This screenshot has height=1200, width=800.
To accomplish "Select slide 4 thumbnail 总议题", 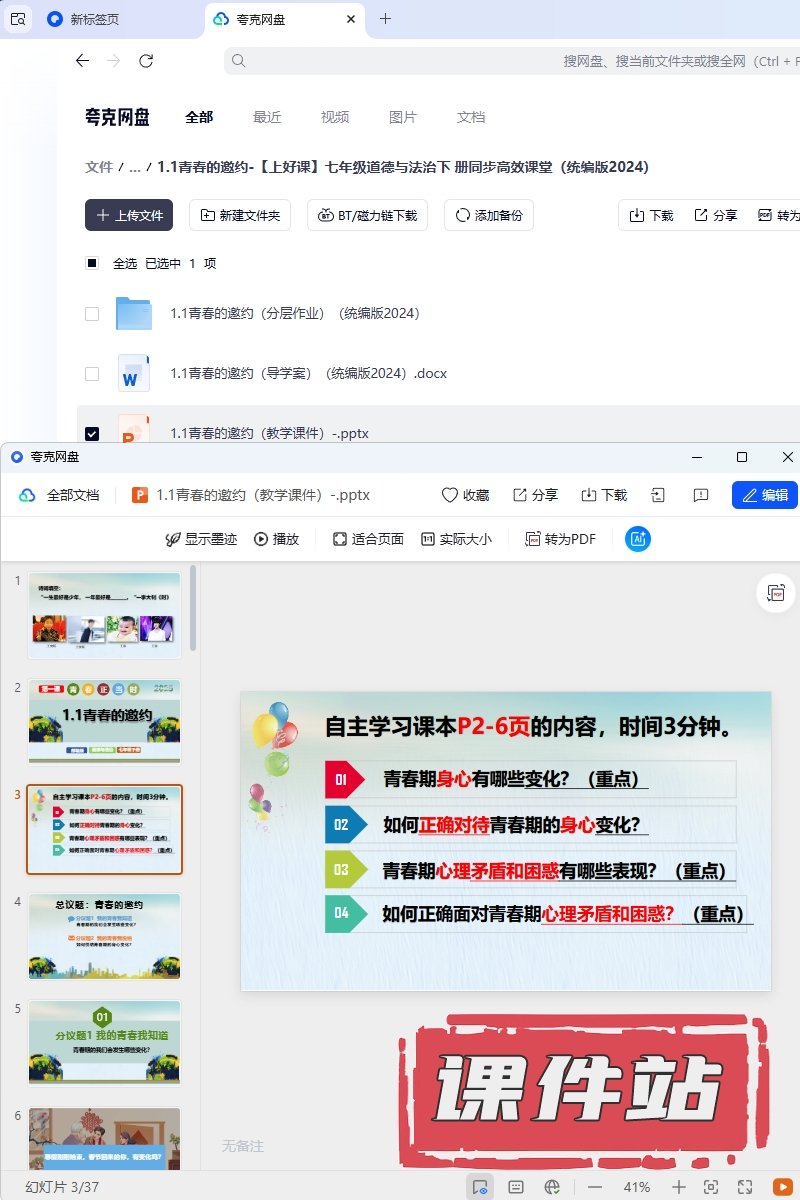I will [x=104, y=936].
